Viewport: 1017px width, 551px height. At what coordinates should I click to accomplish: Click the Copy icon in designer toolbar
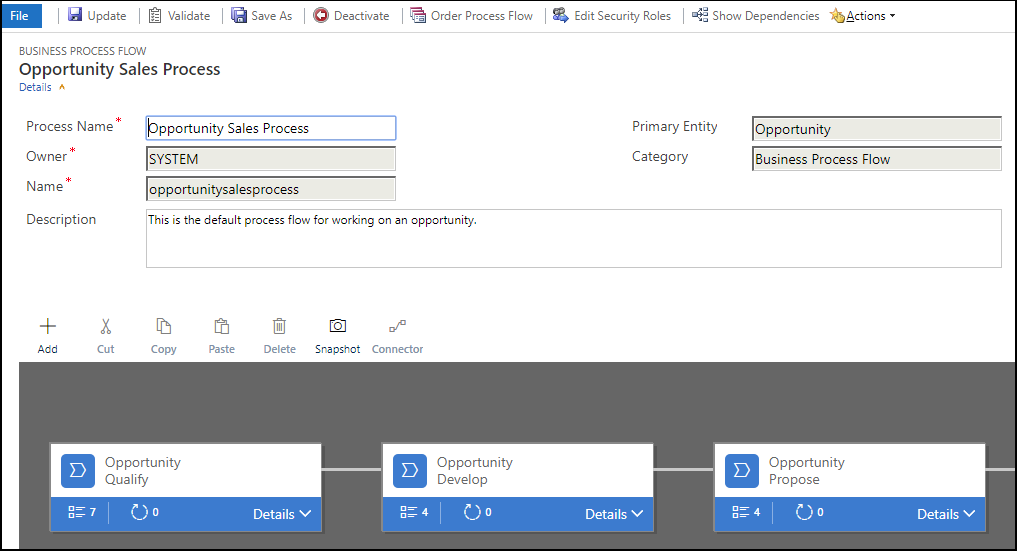tap(163, 327)
